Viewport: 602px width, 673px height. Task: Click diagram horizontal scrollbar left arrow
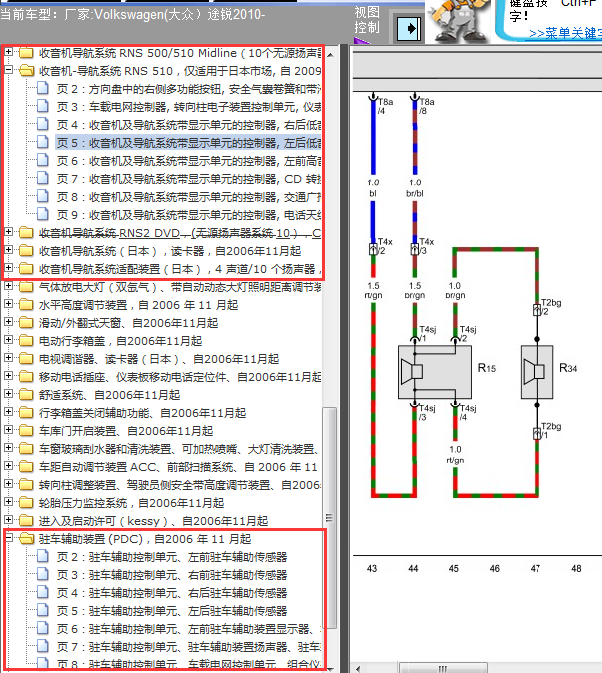point(358,668)
